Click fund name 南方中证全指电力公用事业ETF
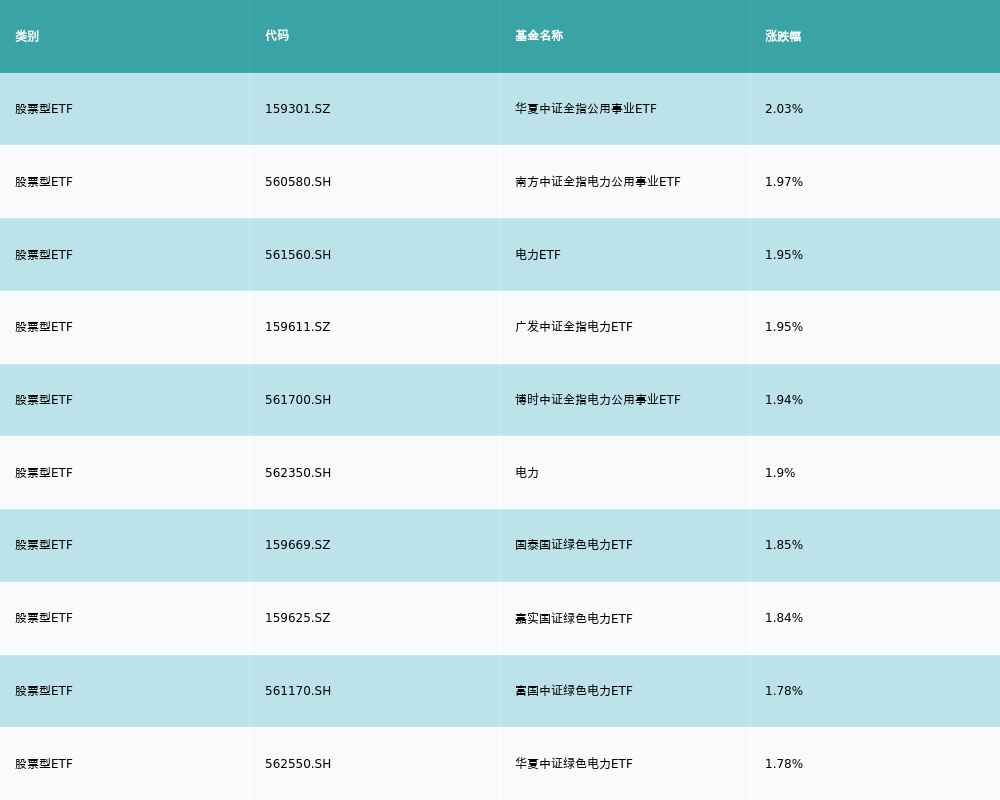This screenshot has height=800, width=1000. pos(598,182)
